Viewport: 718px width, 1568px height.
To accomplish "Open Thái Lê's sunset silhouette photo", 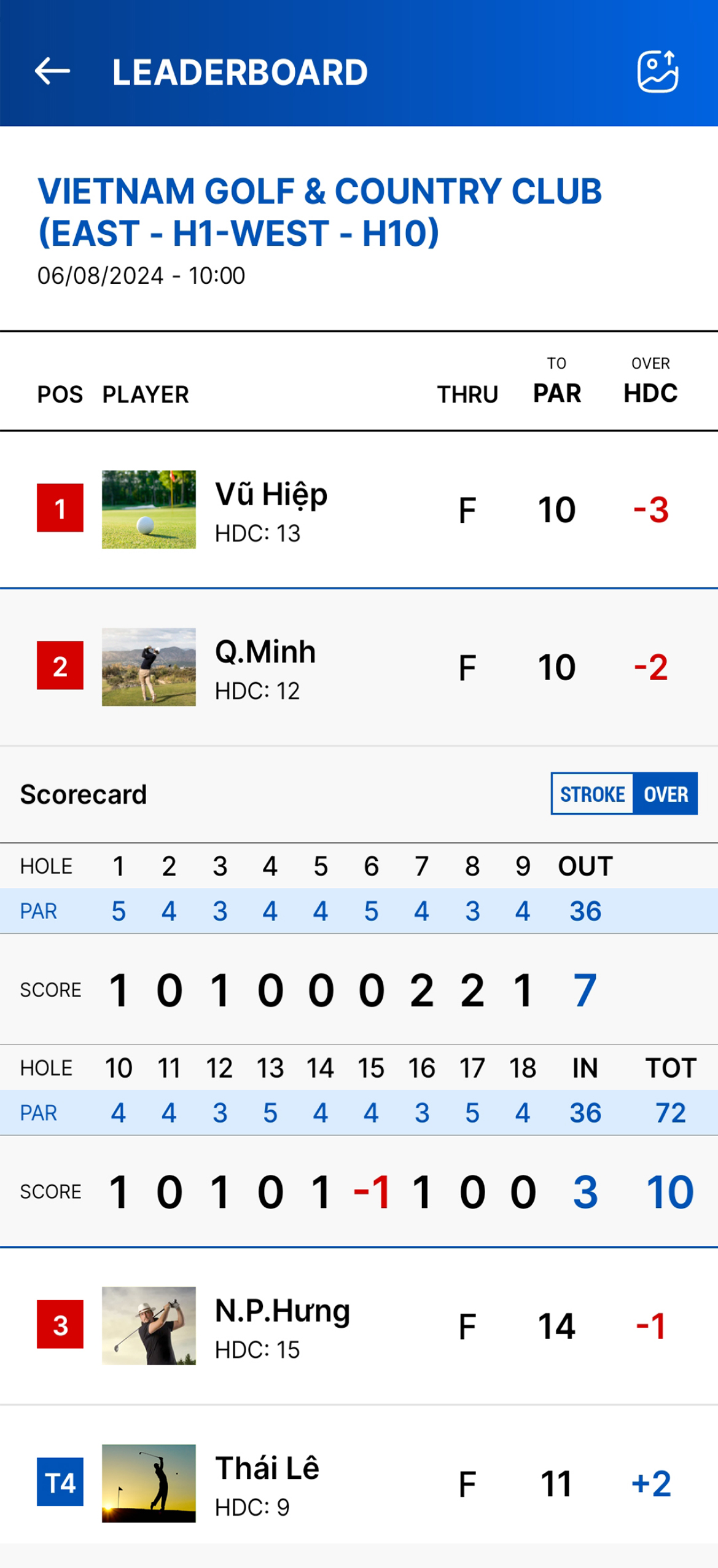I will click(x=149, y=1483).
